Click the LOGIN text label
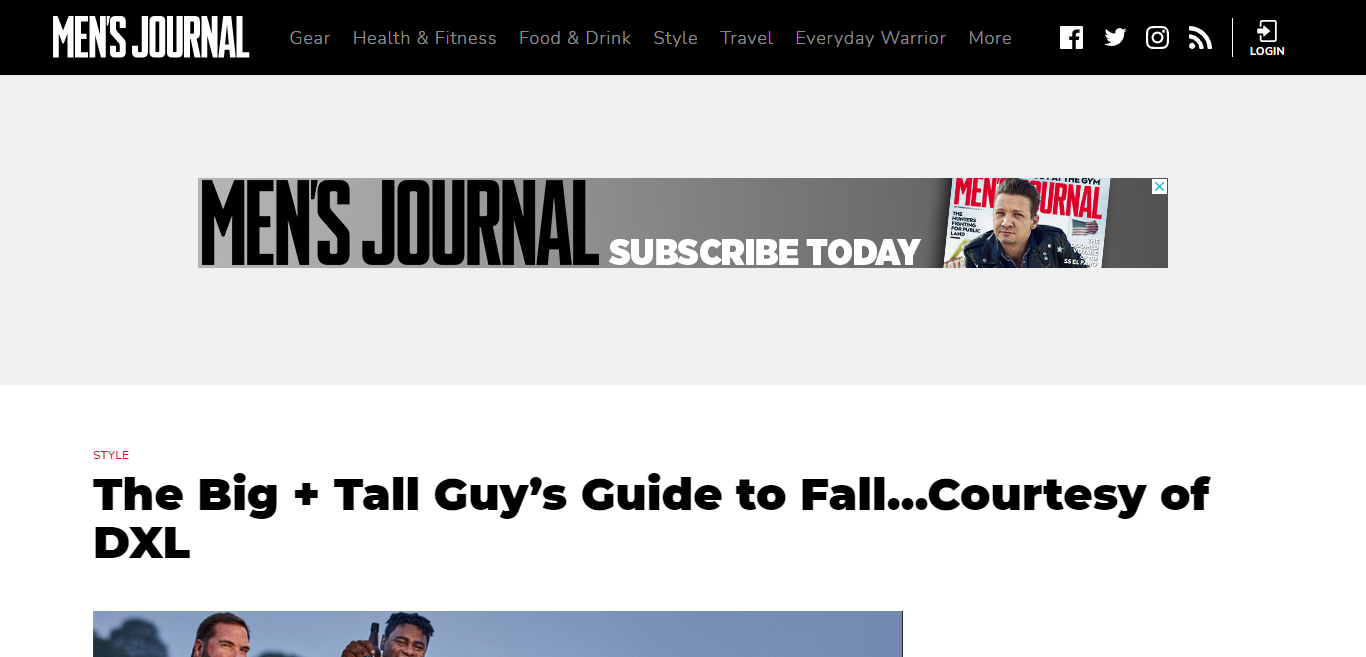This screenshot has width=1366, height=657. coord(1267,51)
